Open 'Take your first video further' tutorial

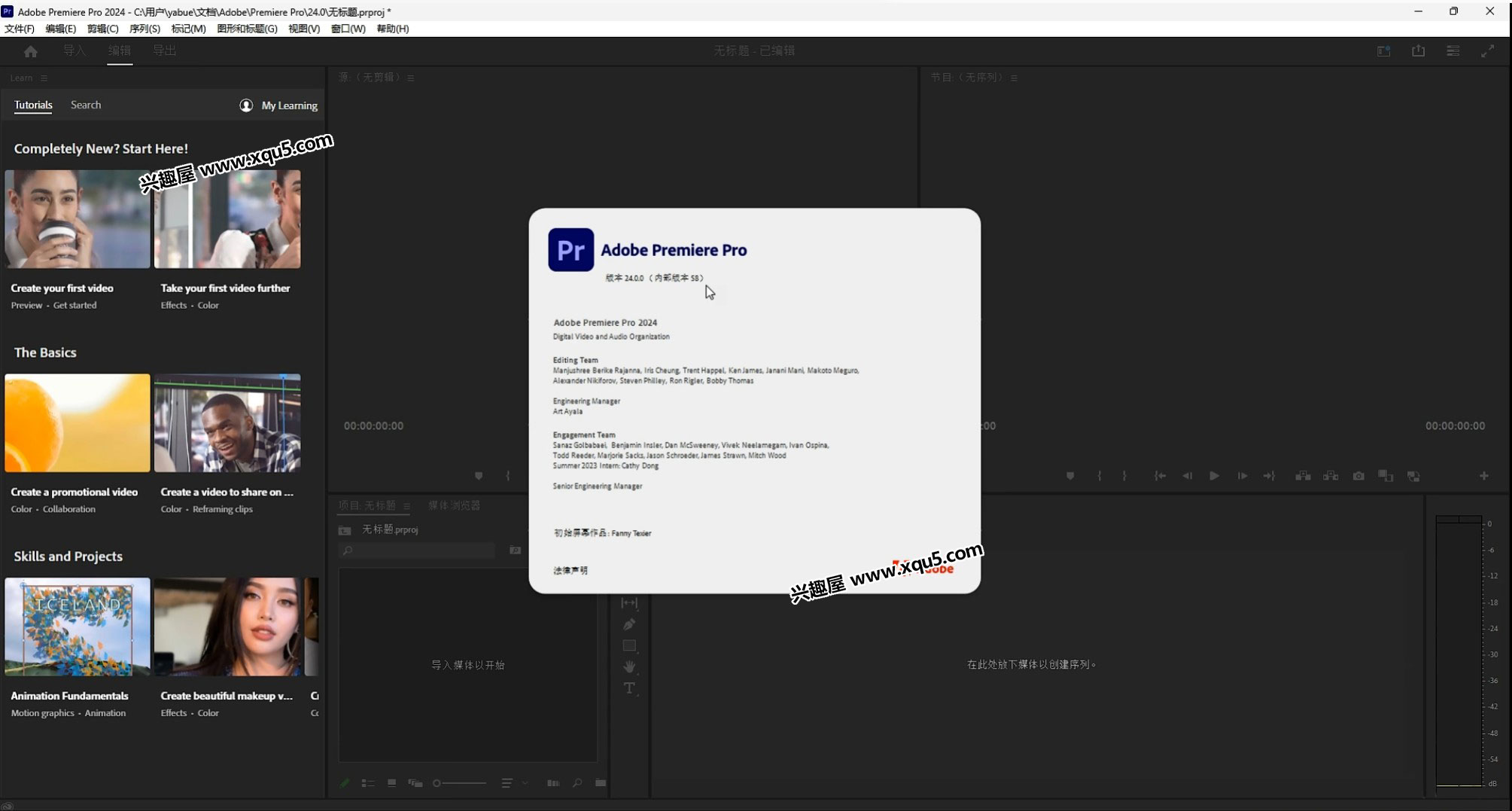point(227,219)
